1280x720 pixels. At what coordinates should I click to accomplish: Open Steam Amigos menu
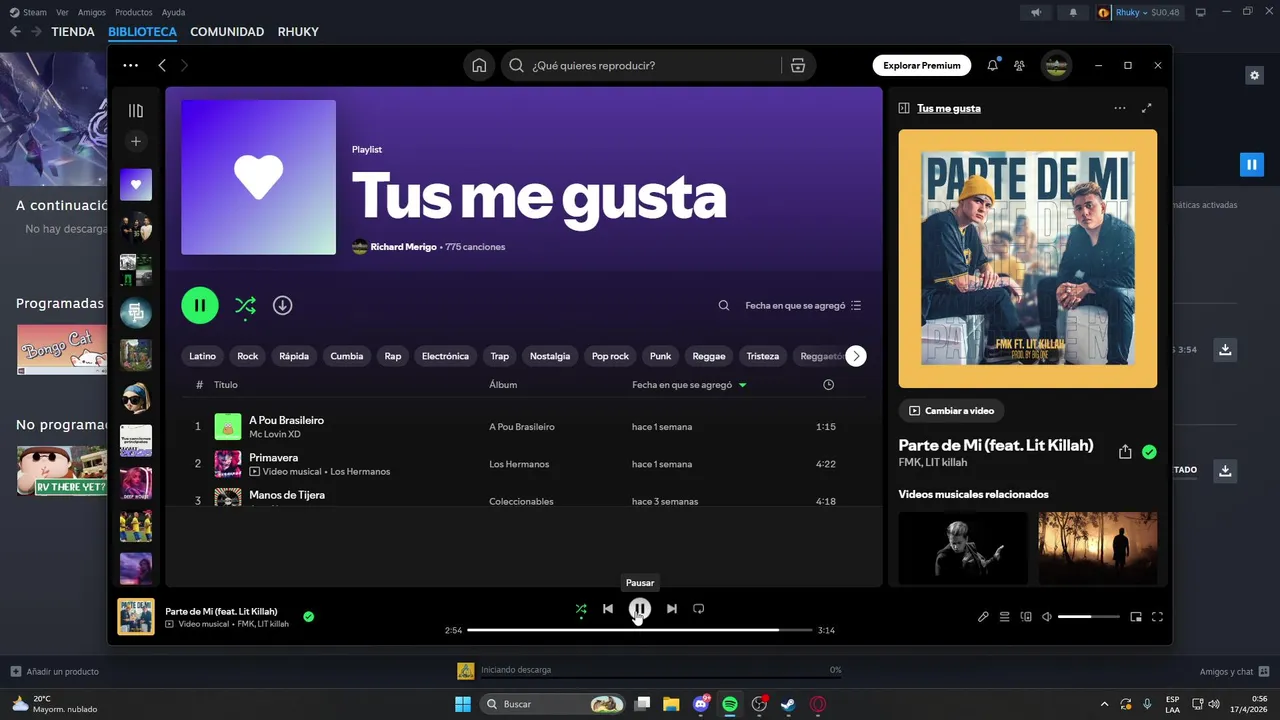(x=90, y=12)
